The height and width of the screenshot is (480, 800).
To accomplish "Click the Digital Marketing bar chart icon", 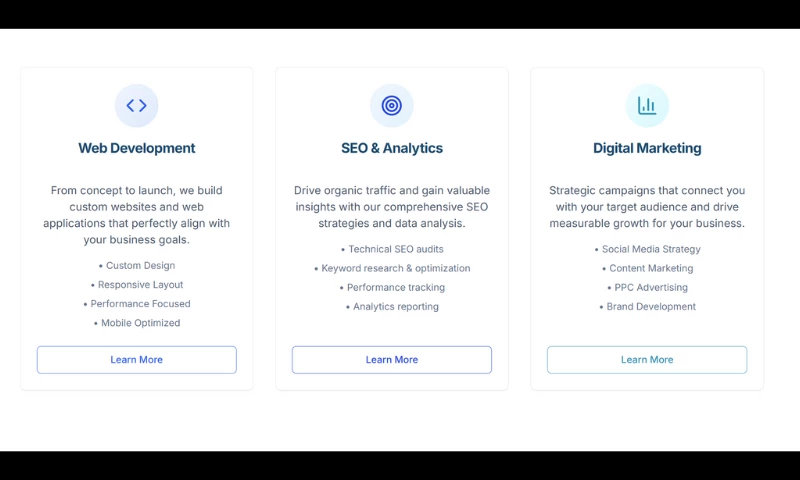I will (x=647, y=105).
